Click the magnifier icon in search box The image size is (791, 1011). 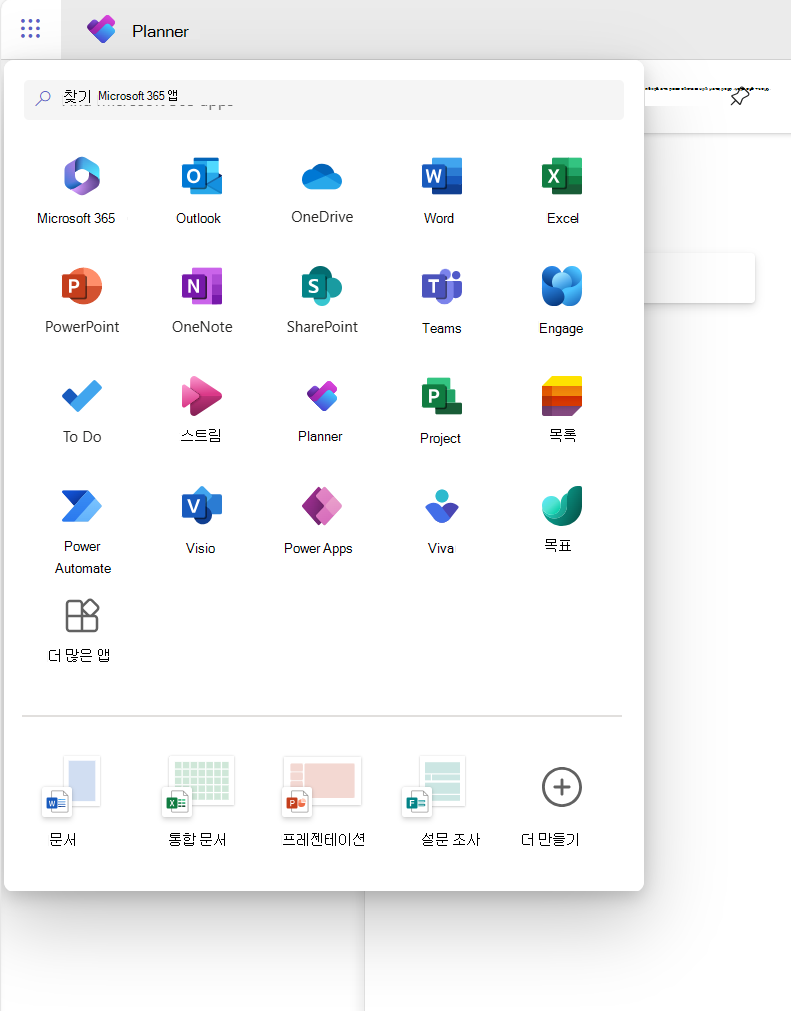coord(43,98)
